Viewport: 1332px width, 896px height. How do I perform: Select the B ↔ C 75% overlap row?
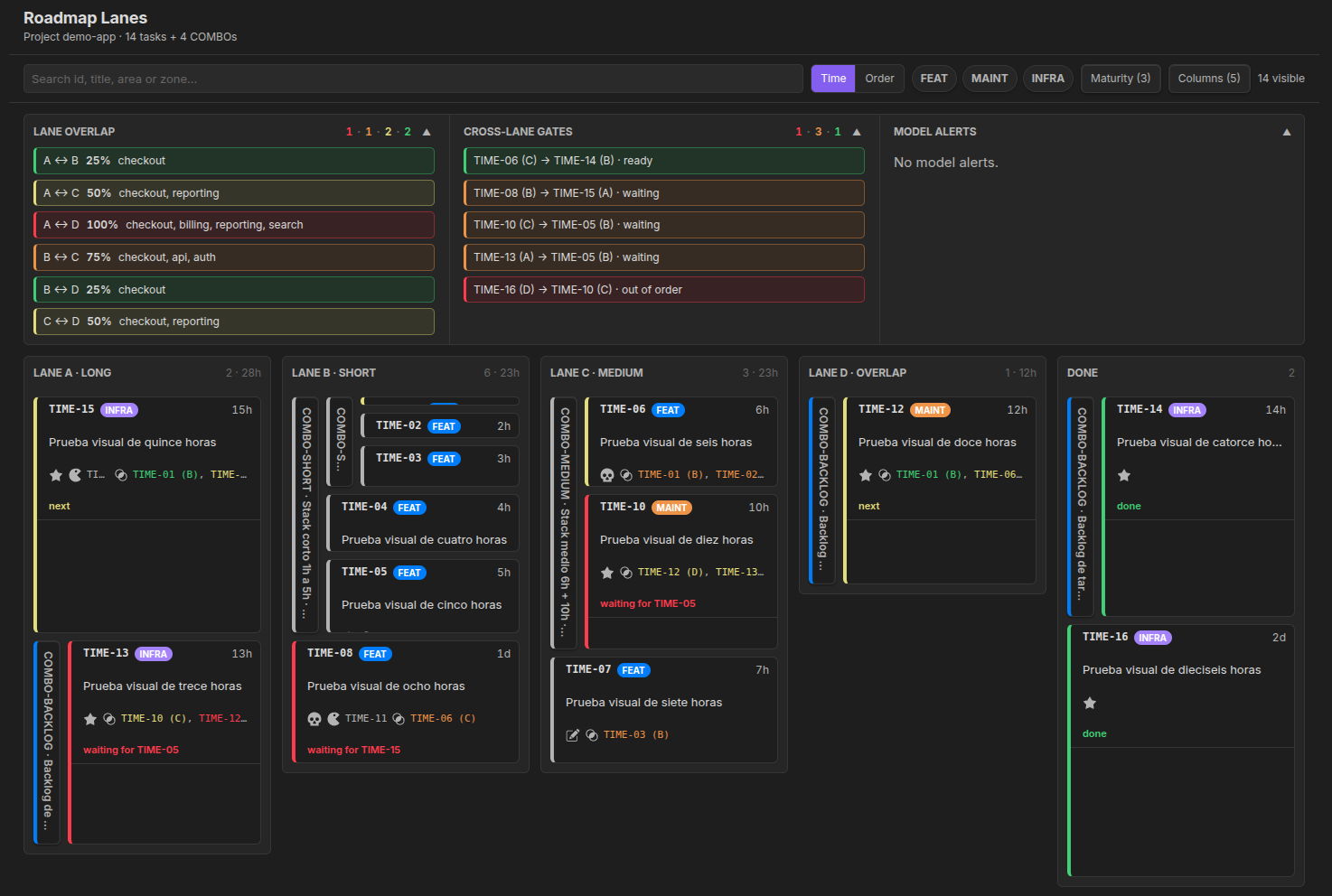(x=234, y=257)
